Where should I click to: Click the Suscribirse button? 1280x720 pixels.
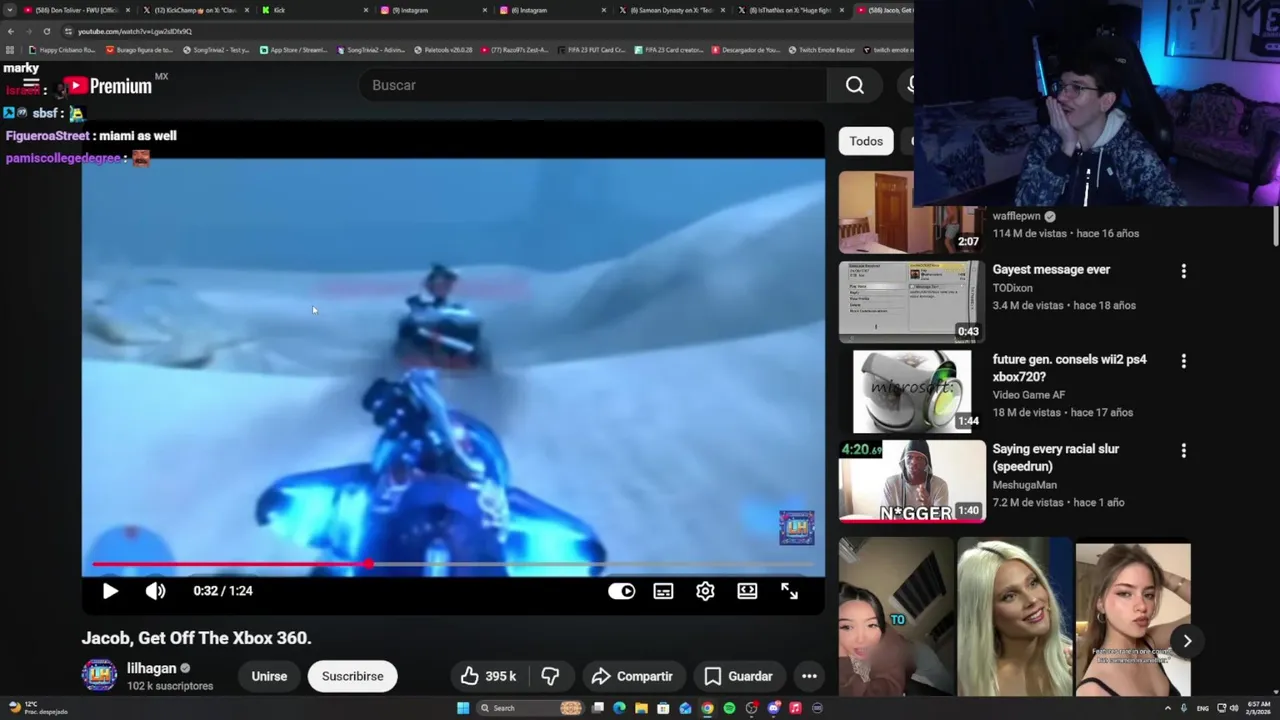[352, 676]
